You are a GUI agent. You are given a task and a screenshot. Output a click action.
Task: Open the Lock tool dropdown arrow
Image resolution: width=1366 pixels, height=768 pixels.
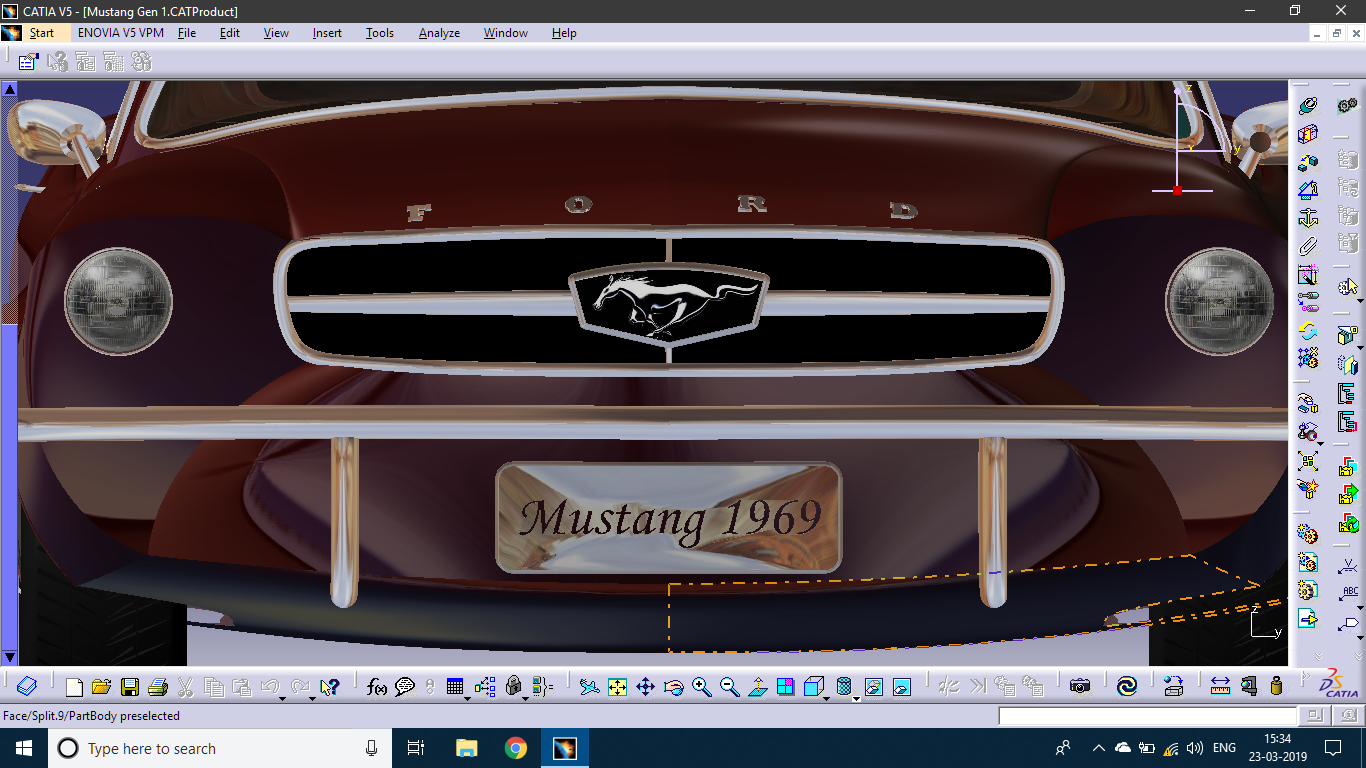pos(525,698)
